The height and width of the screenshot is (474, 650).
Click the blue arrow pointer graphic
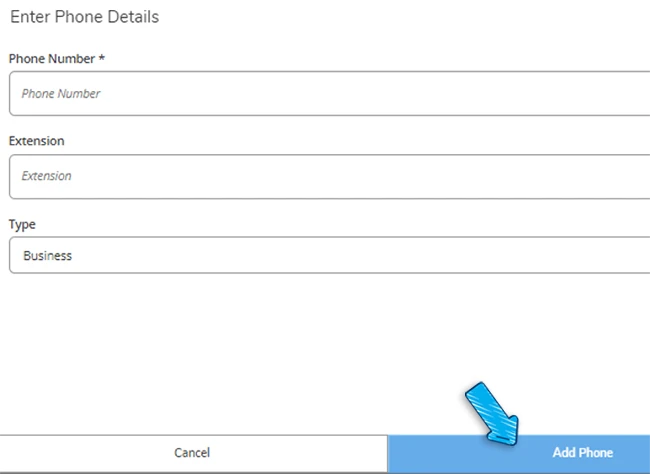point(492,411)
